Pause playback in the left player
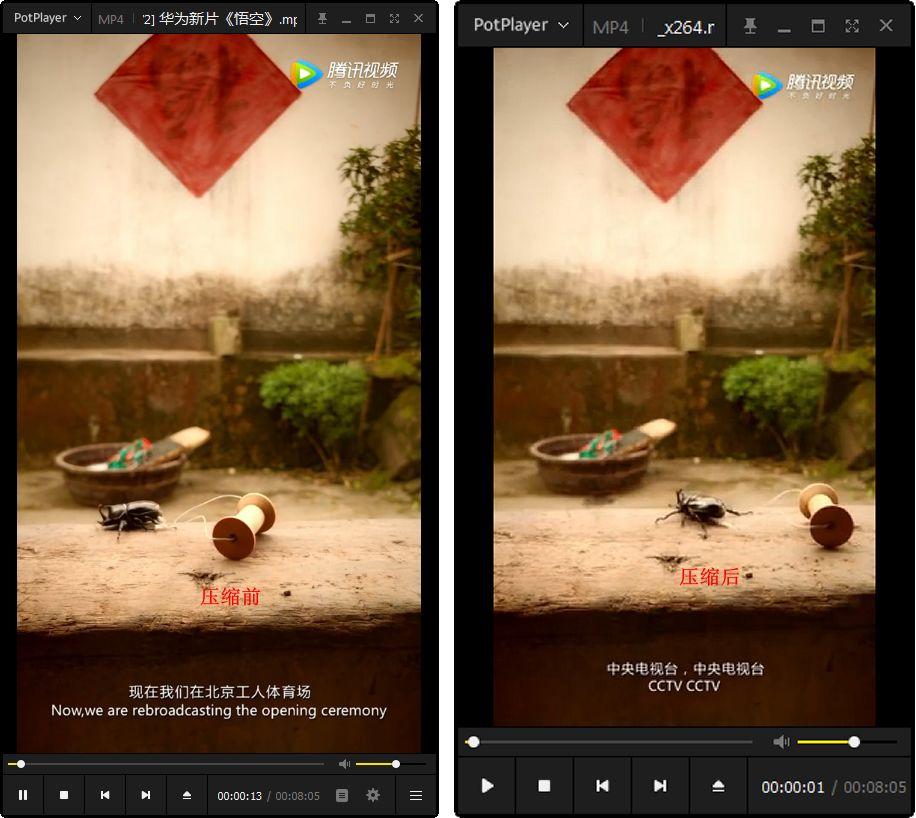 click(23, 795)
